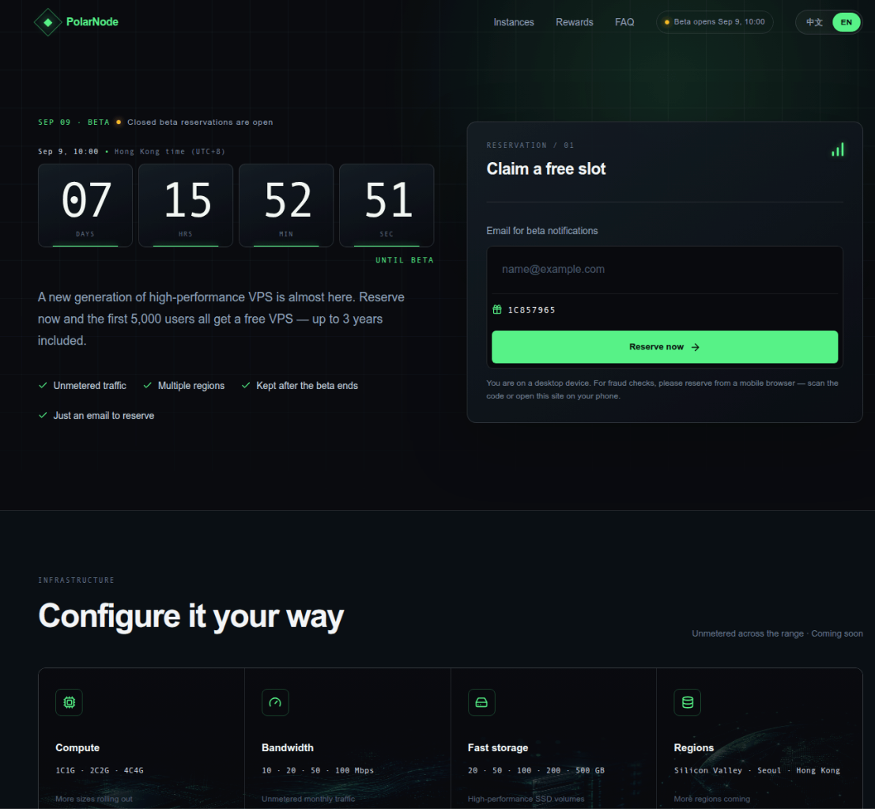Click the 'Hong Kong time (UTC+8)' text
877x810 pixels.
[x=169, y=152]
